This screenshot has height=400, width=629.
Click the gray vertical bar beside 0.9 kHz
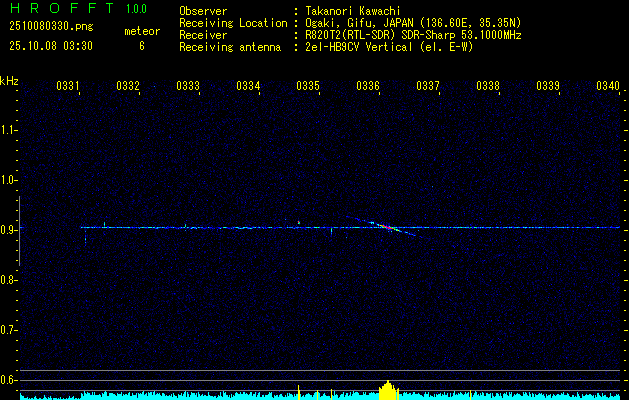tap(20, 231)
